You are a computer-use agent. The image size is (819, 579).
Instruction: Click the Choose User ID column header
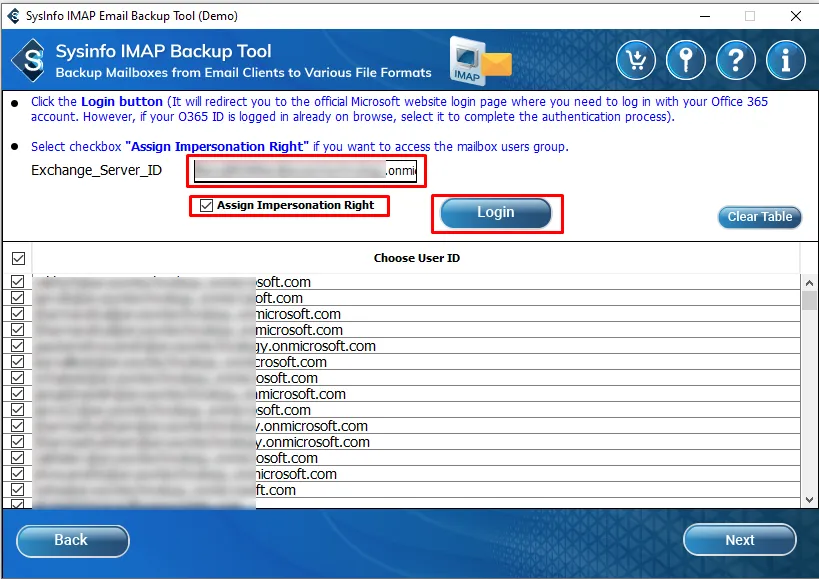[416, 258]
